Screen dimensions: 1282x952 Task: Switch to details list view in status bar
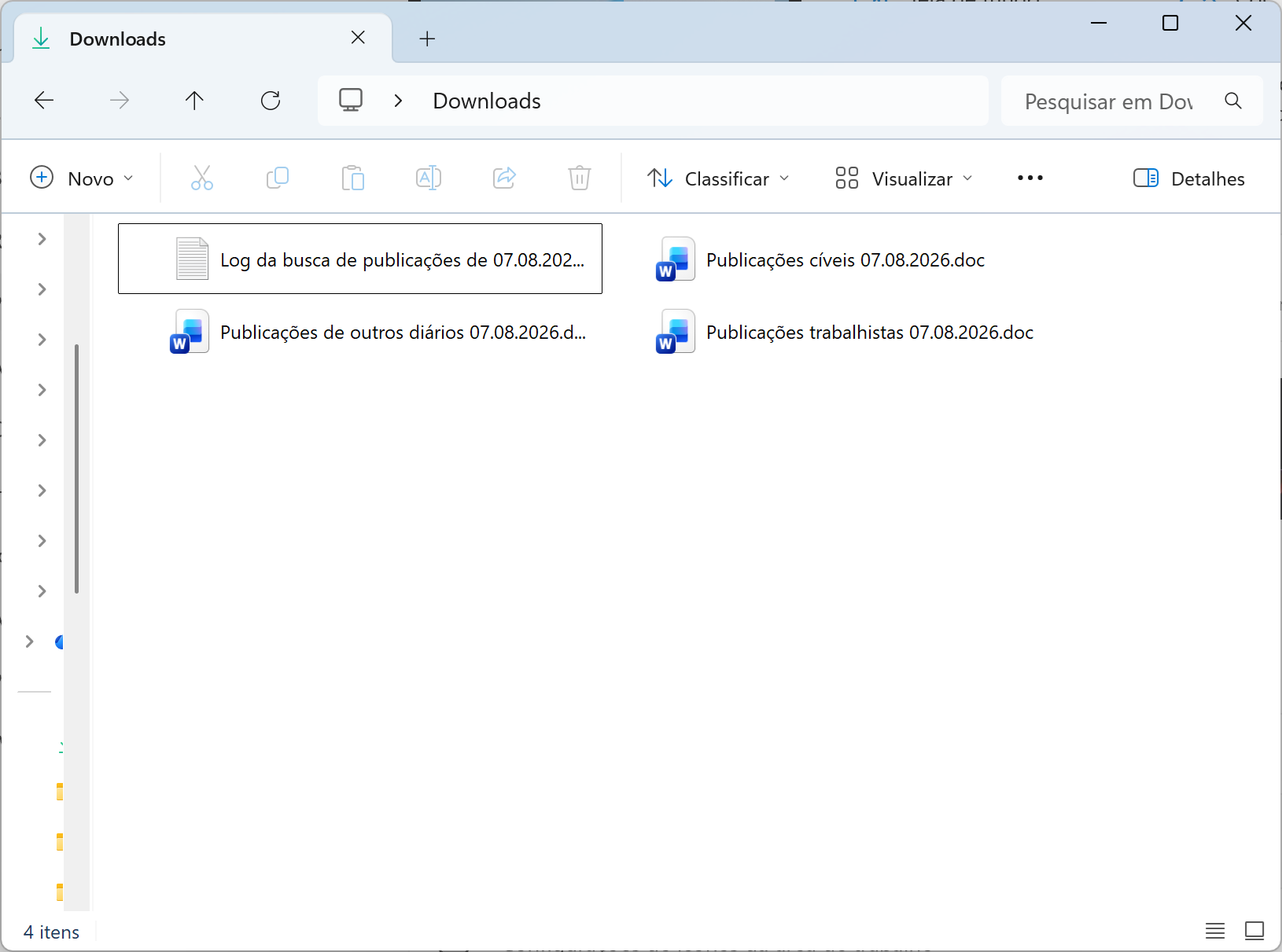[x=1215, y=932]
